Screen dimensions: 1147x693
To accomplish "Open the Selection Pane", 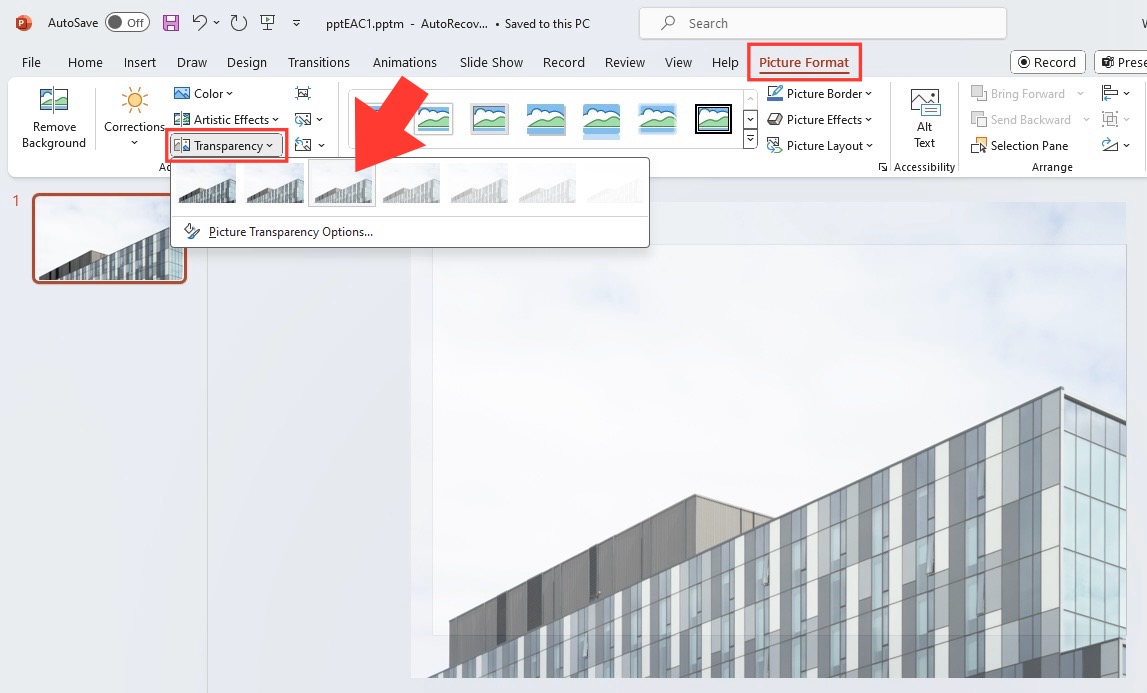I will pos(1020,146).
